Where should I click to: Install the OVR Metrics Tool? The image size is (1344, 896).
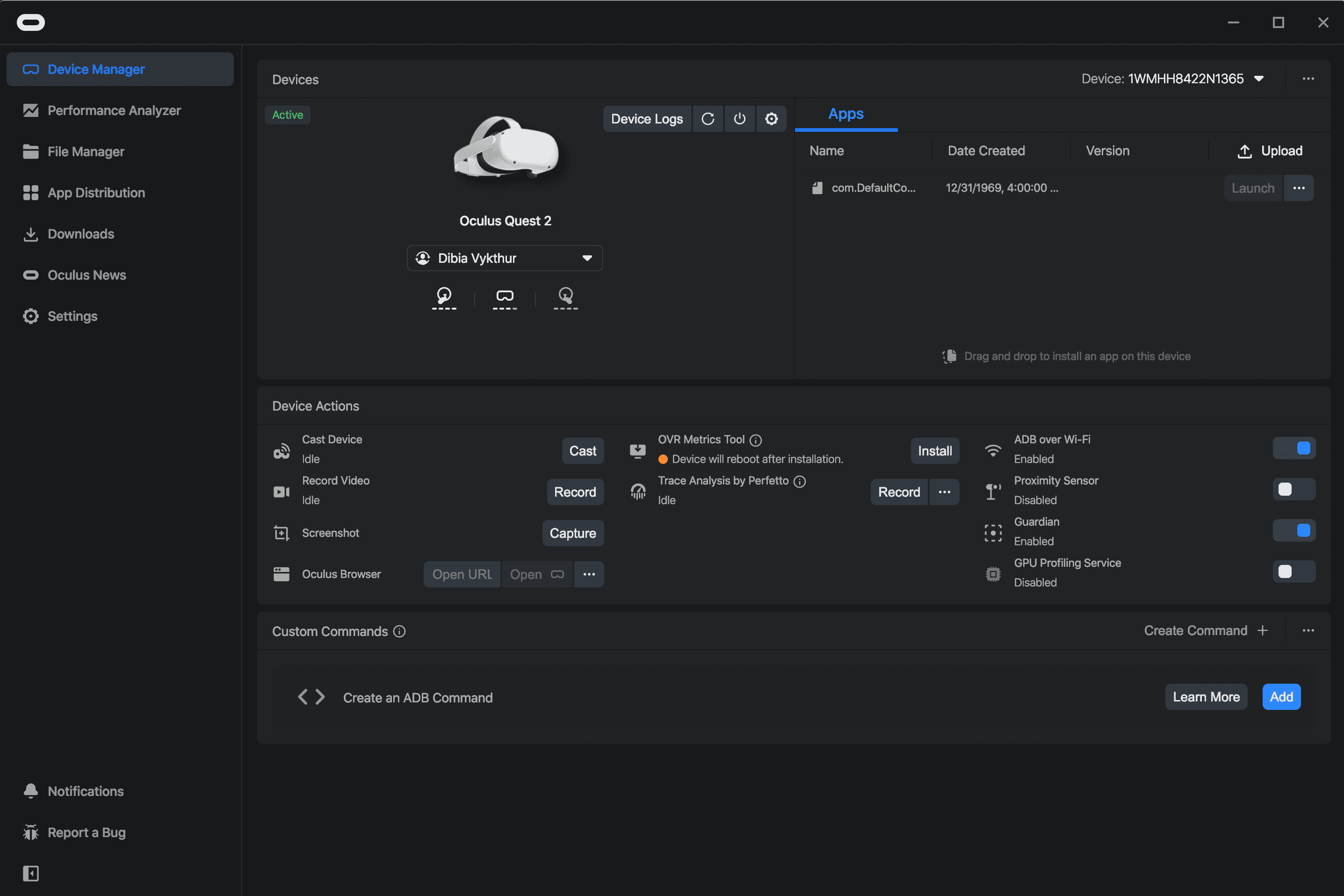[935, 451]
